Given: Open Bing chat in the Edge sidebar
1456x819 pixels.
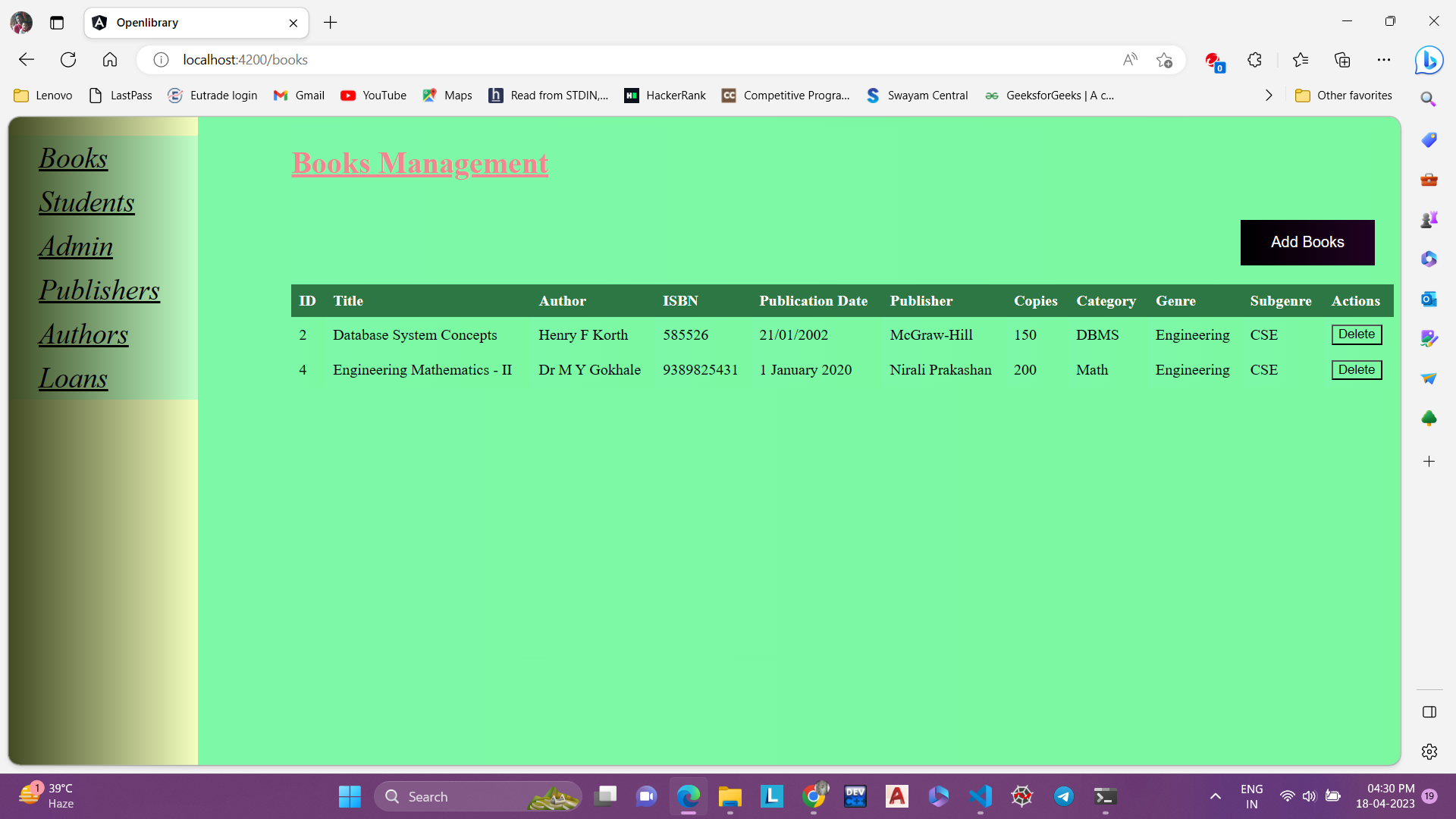Looking at the screenshot, I should click(x=1429, y=60).
